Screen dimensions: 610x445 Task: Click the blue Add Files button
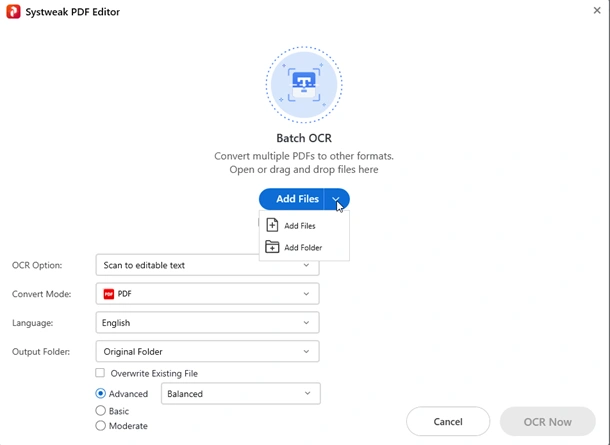291,199
